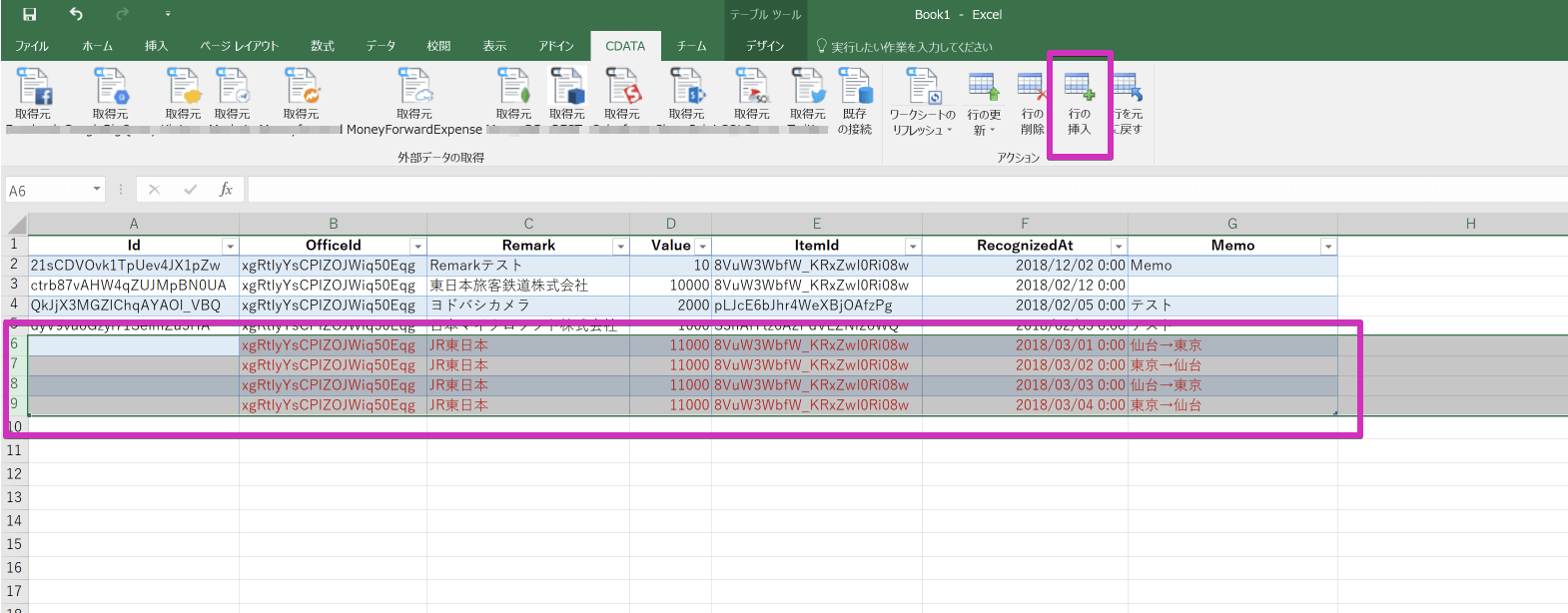
Task: Open the デザイン table tools tab
Action: [x=765, y=46]
